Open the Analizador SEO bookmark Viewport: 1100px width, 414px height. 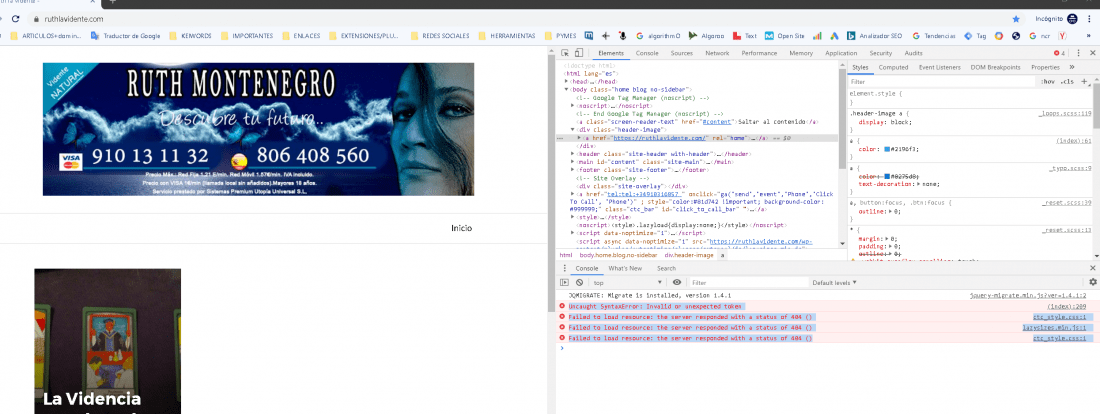[874, 36]
